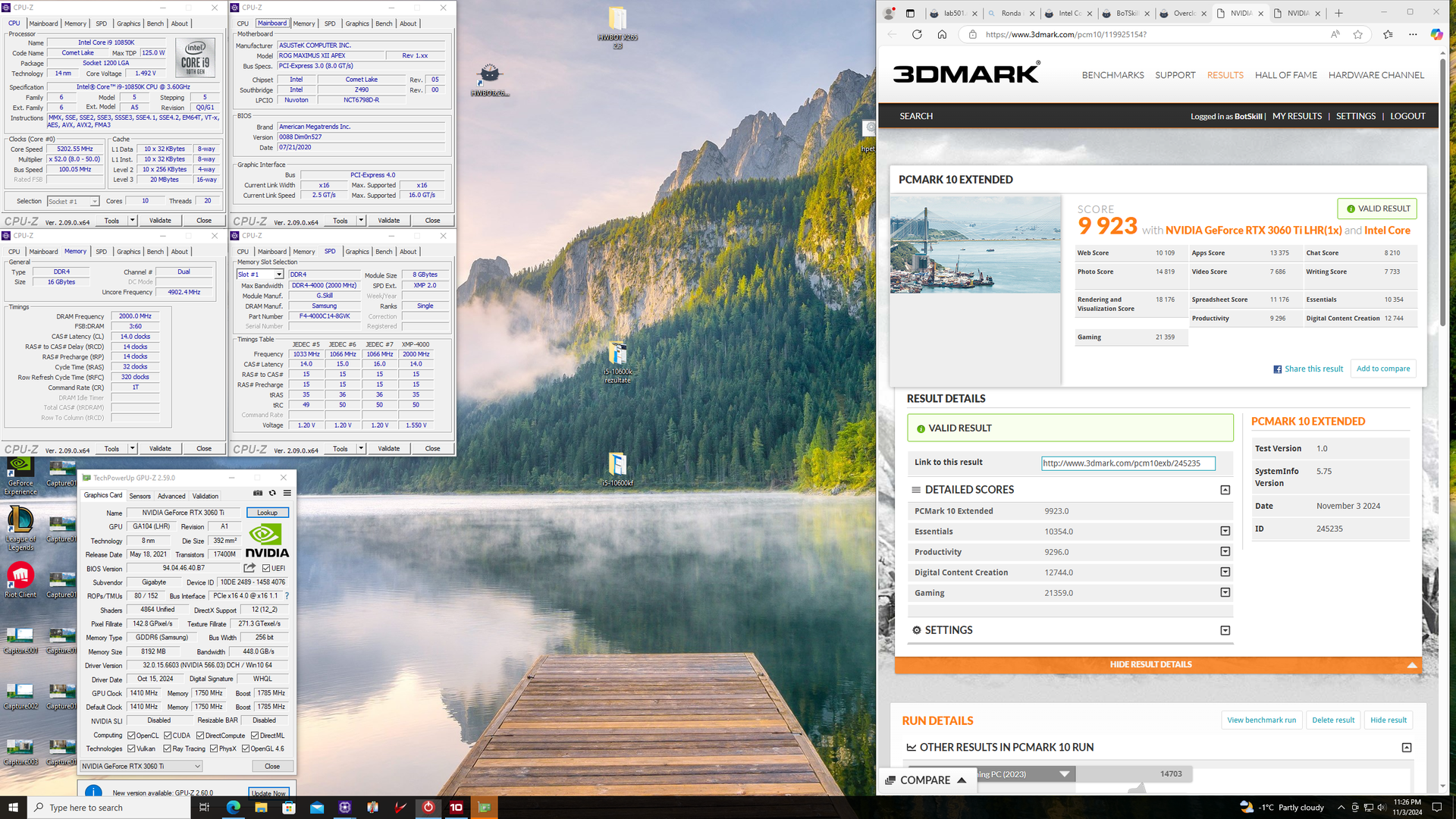Toggle the Ray Tracing checkbox in GPU-Z
Image resolution: width=1456 pixels, height=819 pixels.
(168, 748)
